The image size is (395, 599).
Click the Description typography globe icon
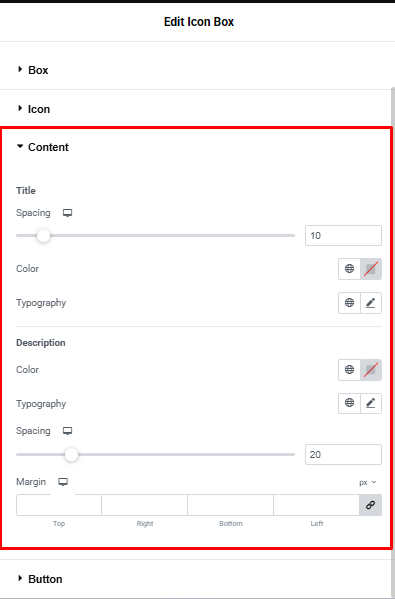click(349, 403)
